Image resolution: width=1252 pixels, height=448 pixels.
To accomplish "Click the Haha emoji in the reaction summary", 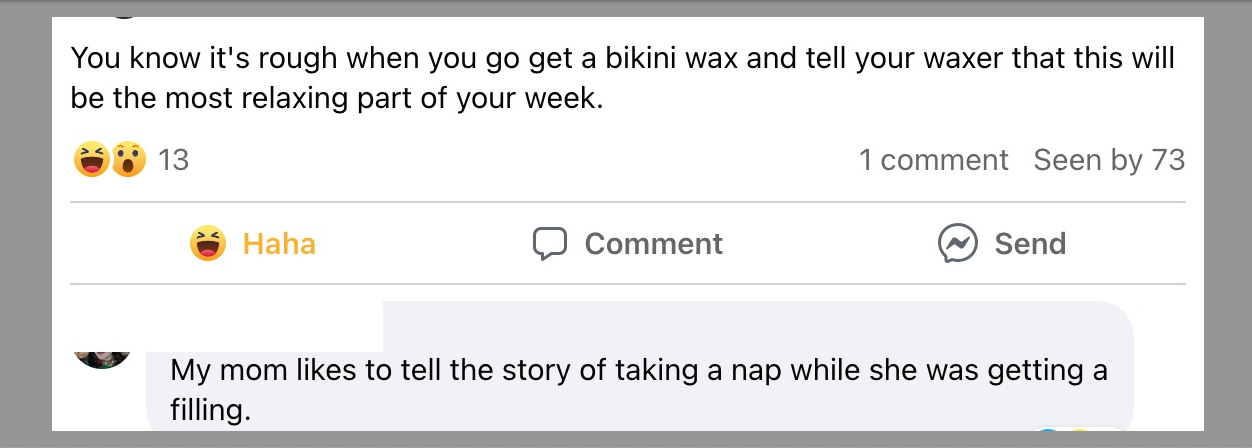I will (x=91, y=159).
